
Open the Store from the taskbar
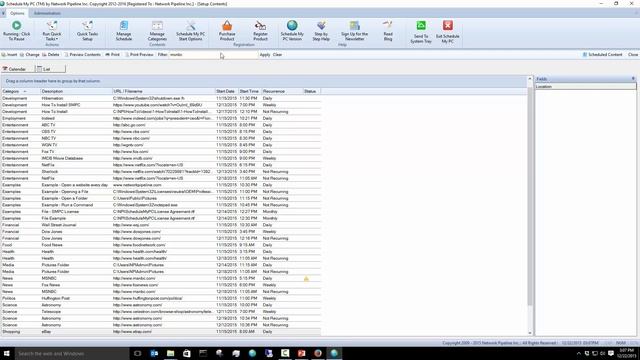187,353
